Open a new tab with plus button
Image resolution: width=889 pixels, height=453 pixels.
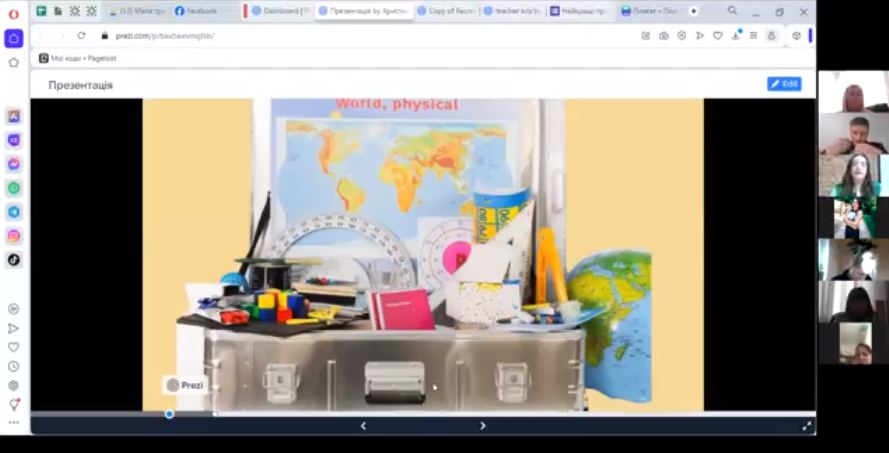coord(693,11)
